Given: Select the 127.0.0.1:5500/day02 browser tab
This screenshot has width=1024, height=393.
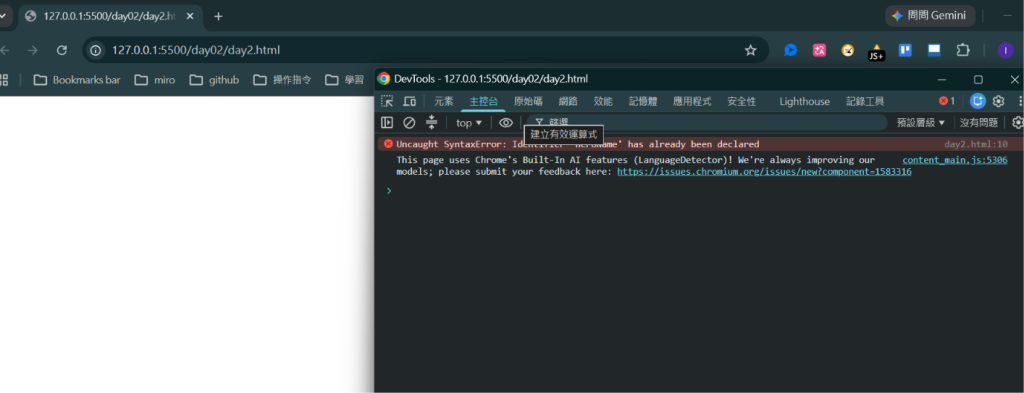Looking at the screenshot, I should click(x=109, y=16).
